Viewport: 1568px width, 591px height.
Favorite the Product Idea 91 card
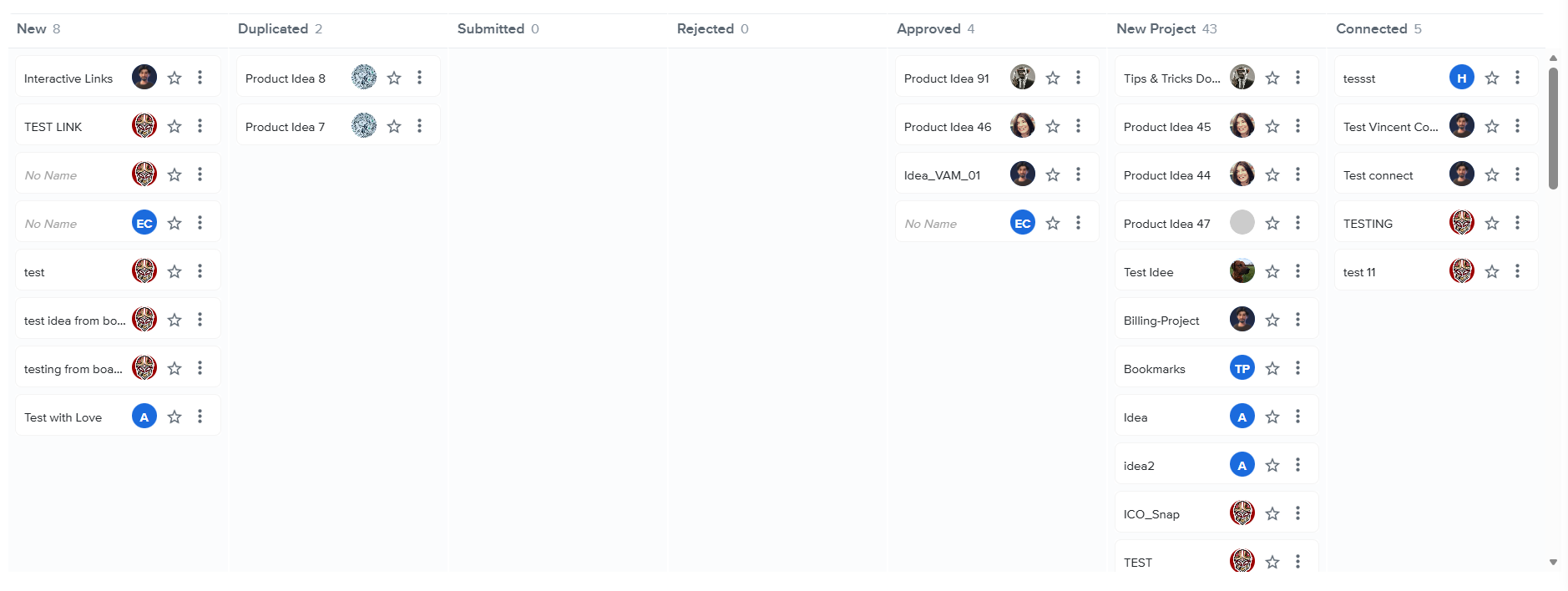1053,78
